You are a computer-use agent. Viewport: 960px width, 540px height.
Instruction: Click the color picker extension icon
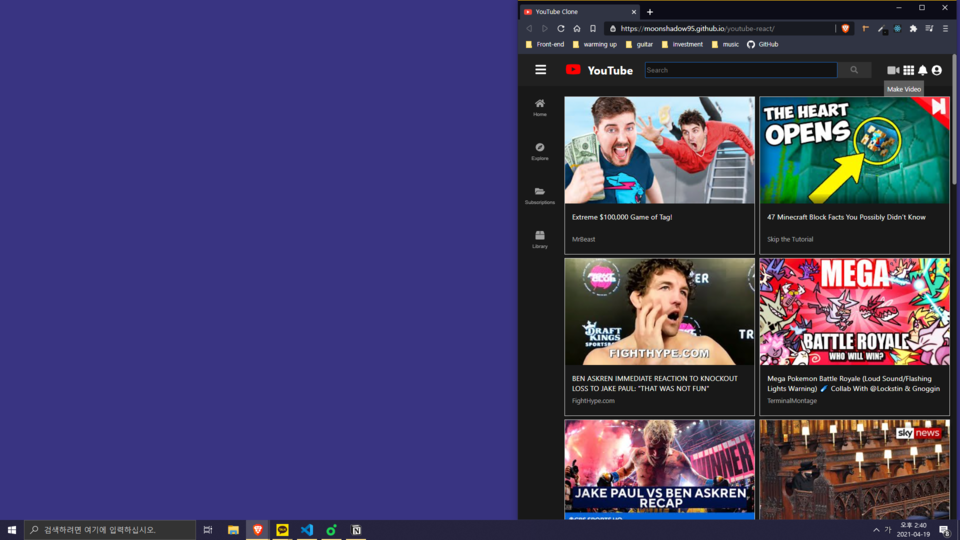point(882,28)
